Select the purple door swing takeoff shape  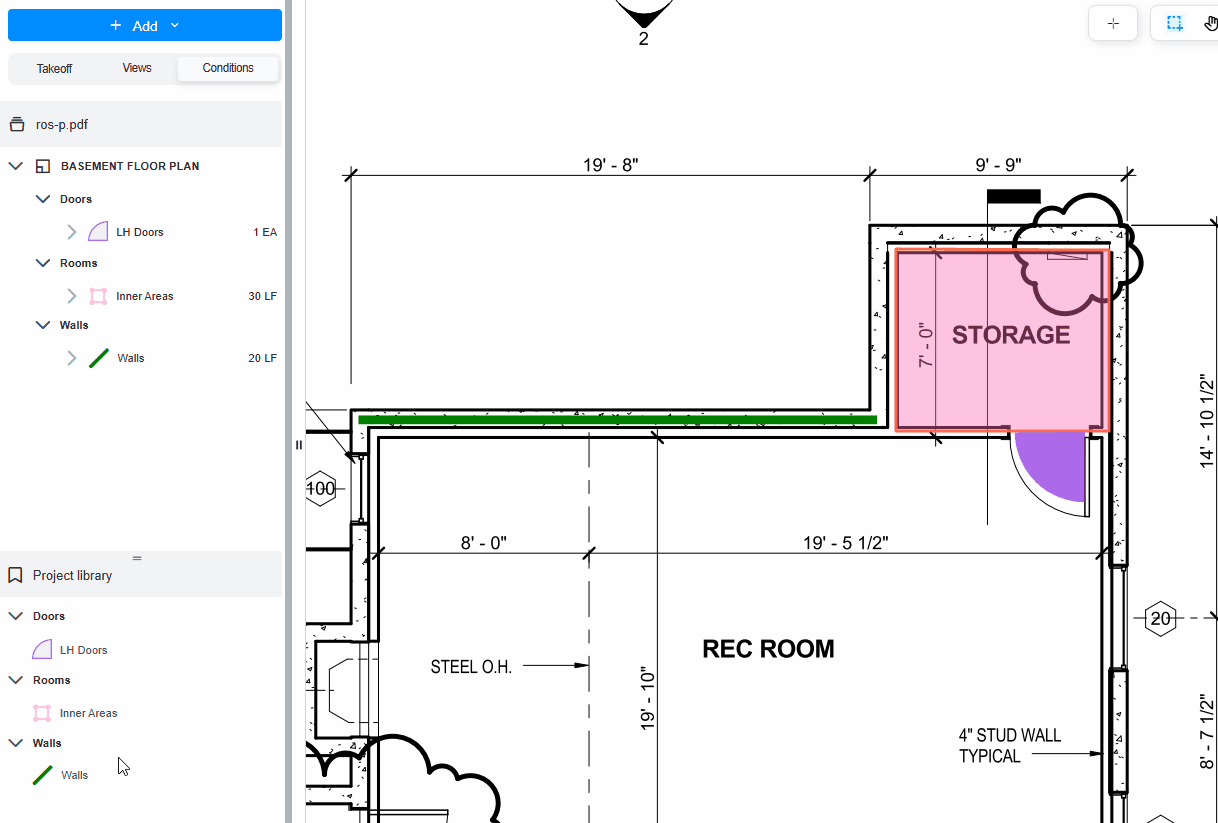coord(1058,468)
